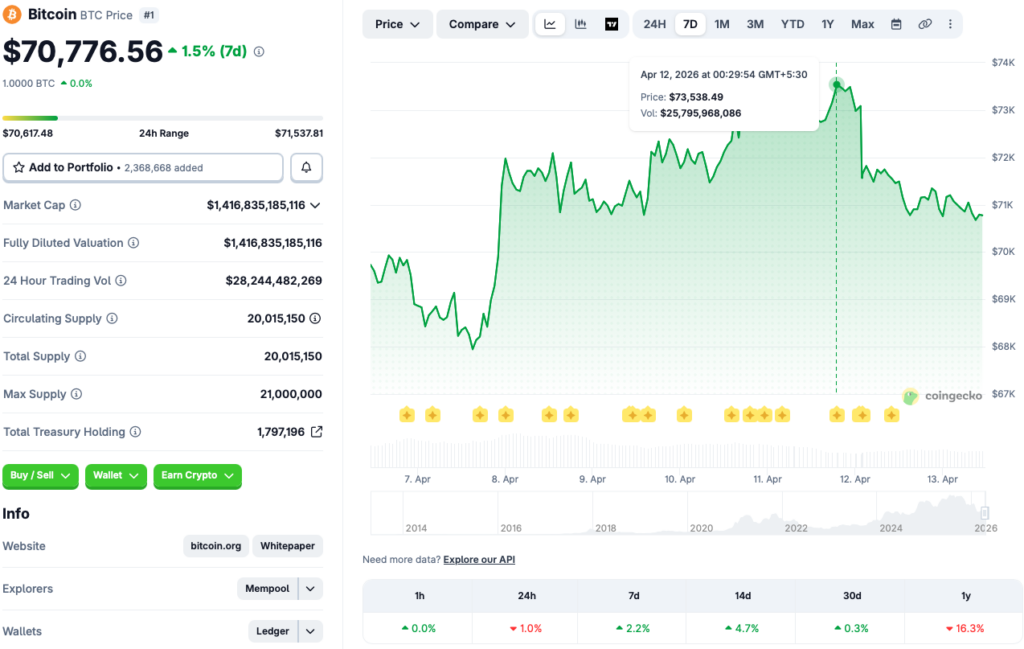Open the Buy / Sell menu
This screenshot has width=1024, height=649.
41,476
